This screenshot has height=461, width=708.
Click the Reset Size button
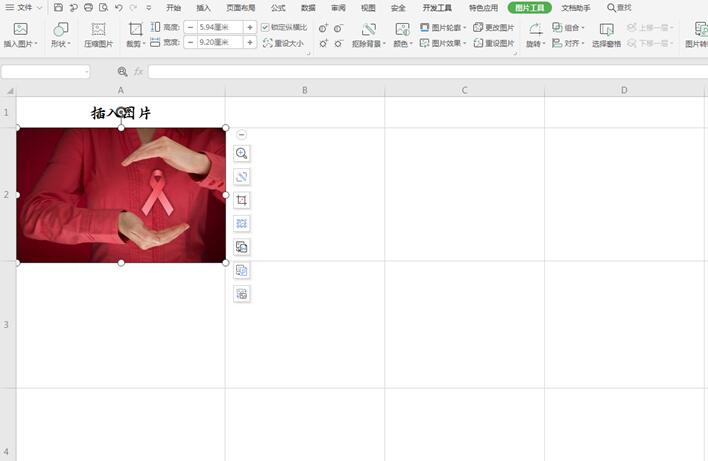283,43
